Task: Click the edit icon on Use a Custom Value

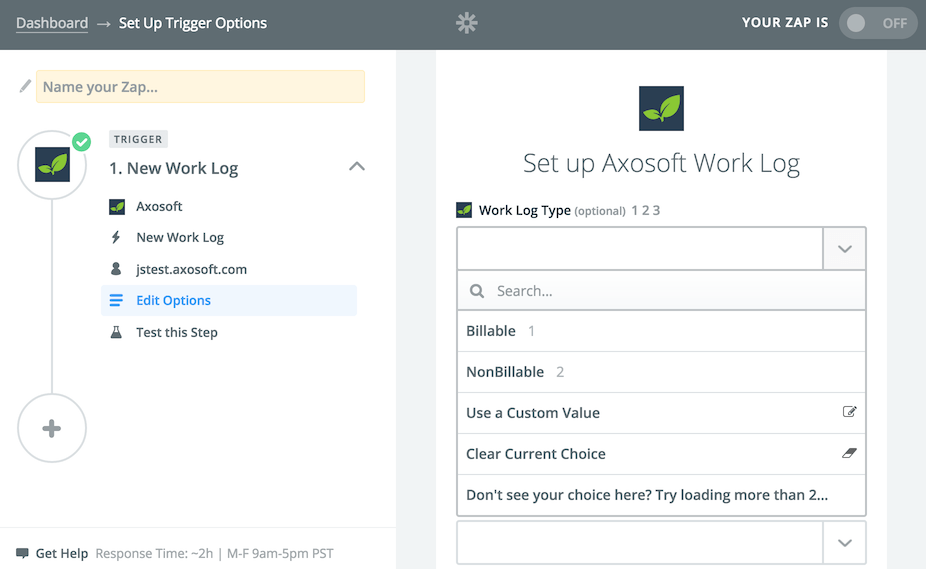Action: pyautogui.click(x=849, y=412)
